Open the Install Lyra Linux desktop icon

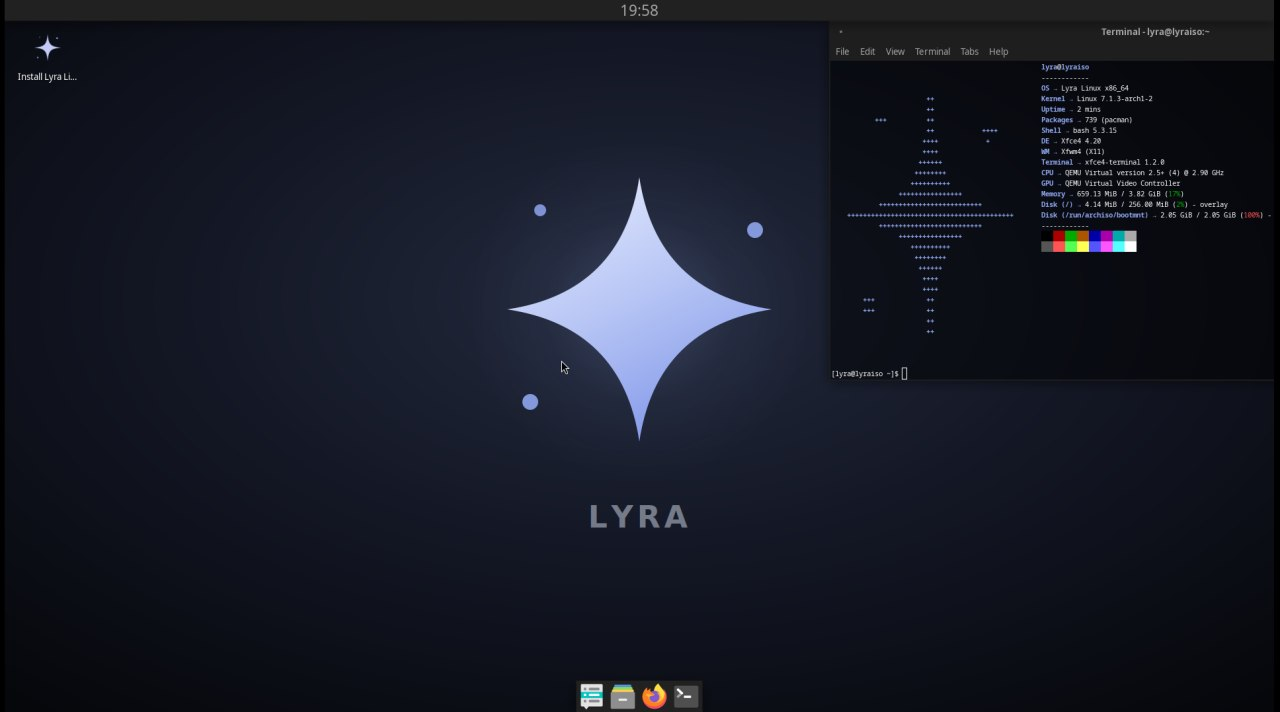[x=47, y=57]
